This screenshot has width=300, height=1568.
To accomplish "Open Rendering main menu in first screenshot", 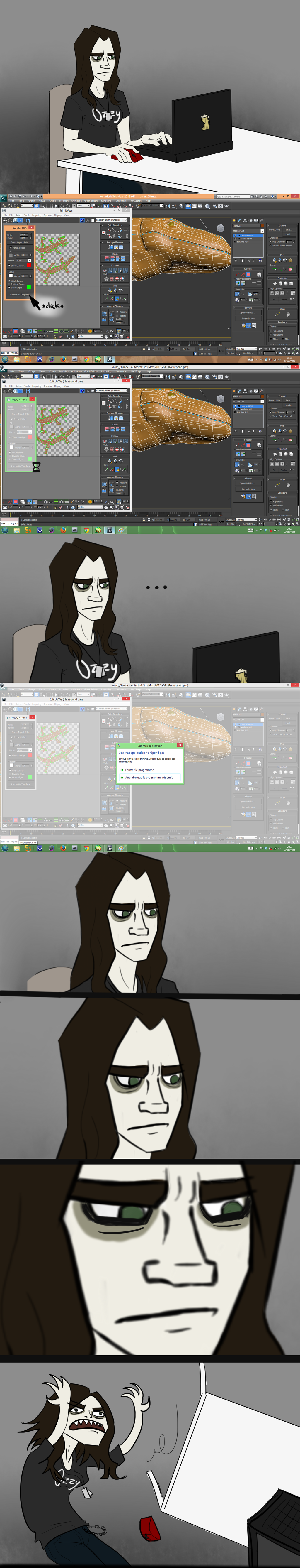I will click(106, 201).
